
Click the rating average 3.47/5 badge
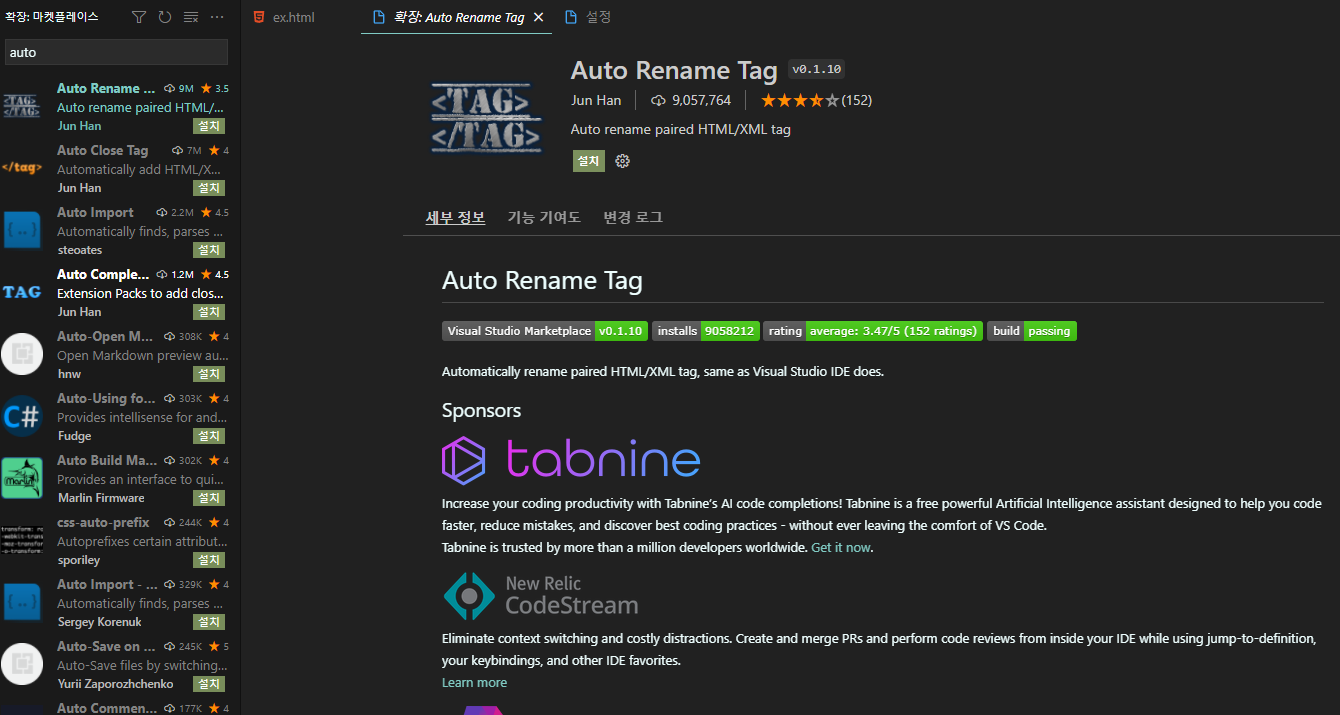[873, 331]
